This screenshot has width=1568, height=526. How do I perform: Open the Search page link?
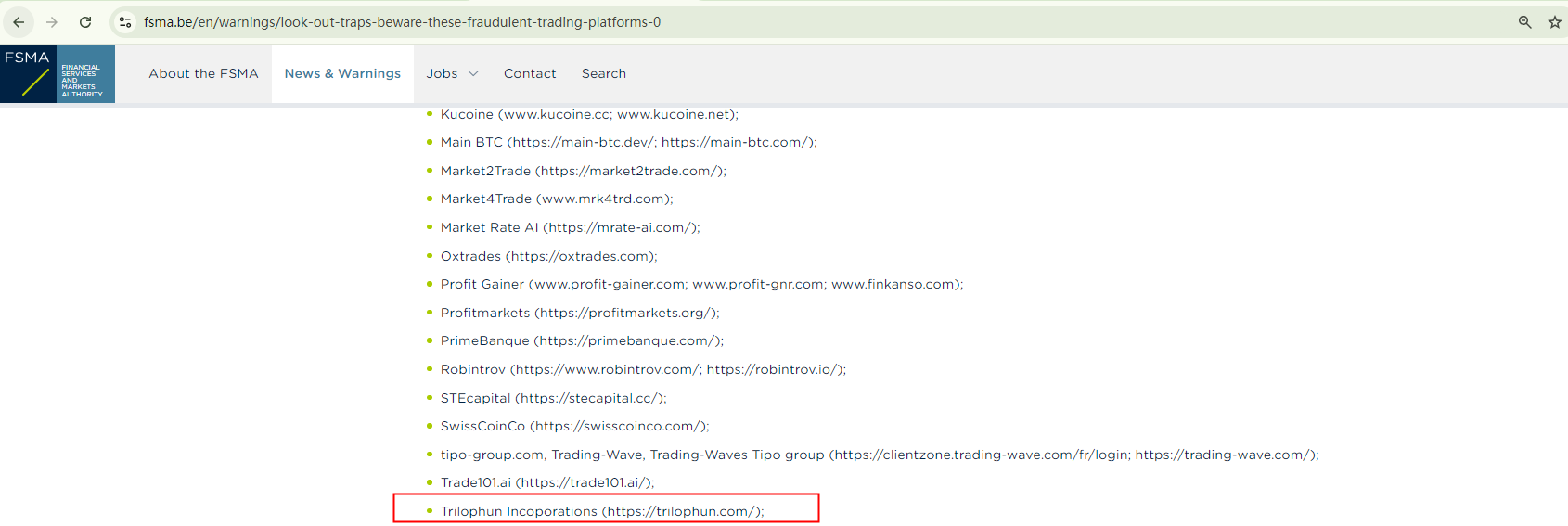point(604,73)
